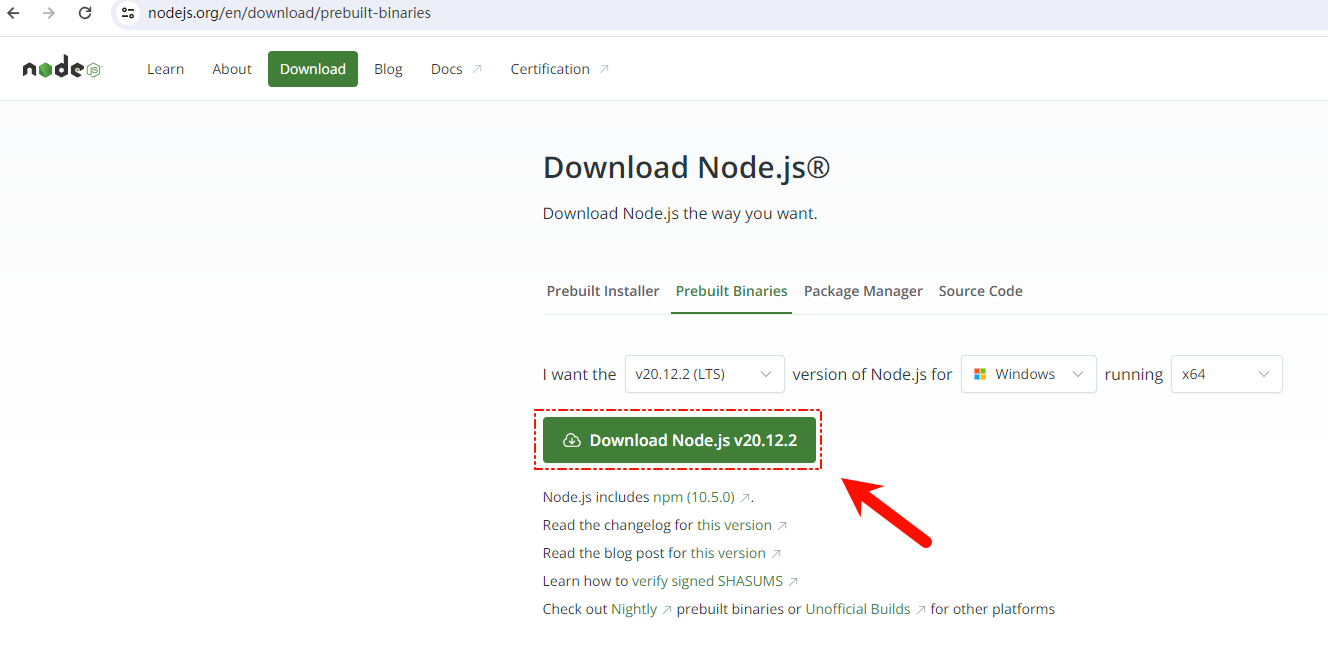Open the Blog navigation item

[x=388, y=69]
